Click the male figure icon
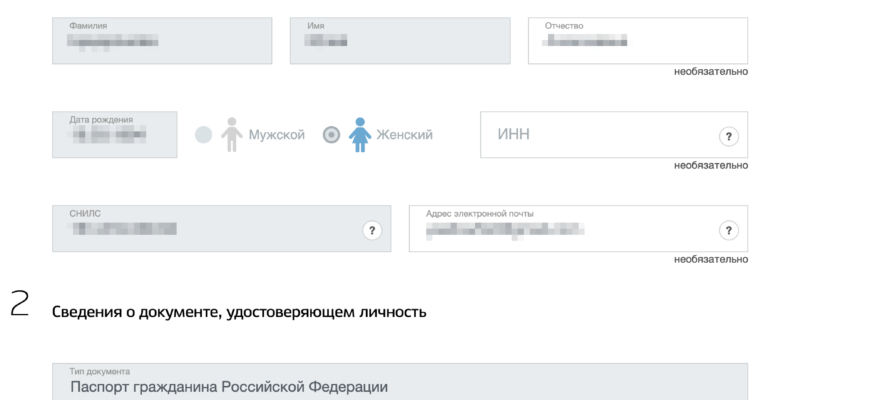Image resolution: width=870 pixels, height=400 pixels. pyautogui.click(x=232, y=134)
